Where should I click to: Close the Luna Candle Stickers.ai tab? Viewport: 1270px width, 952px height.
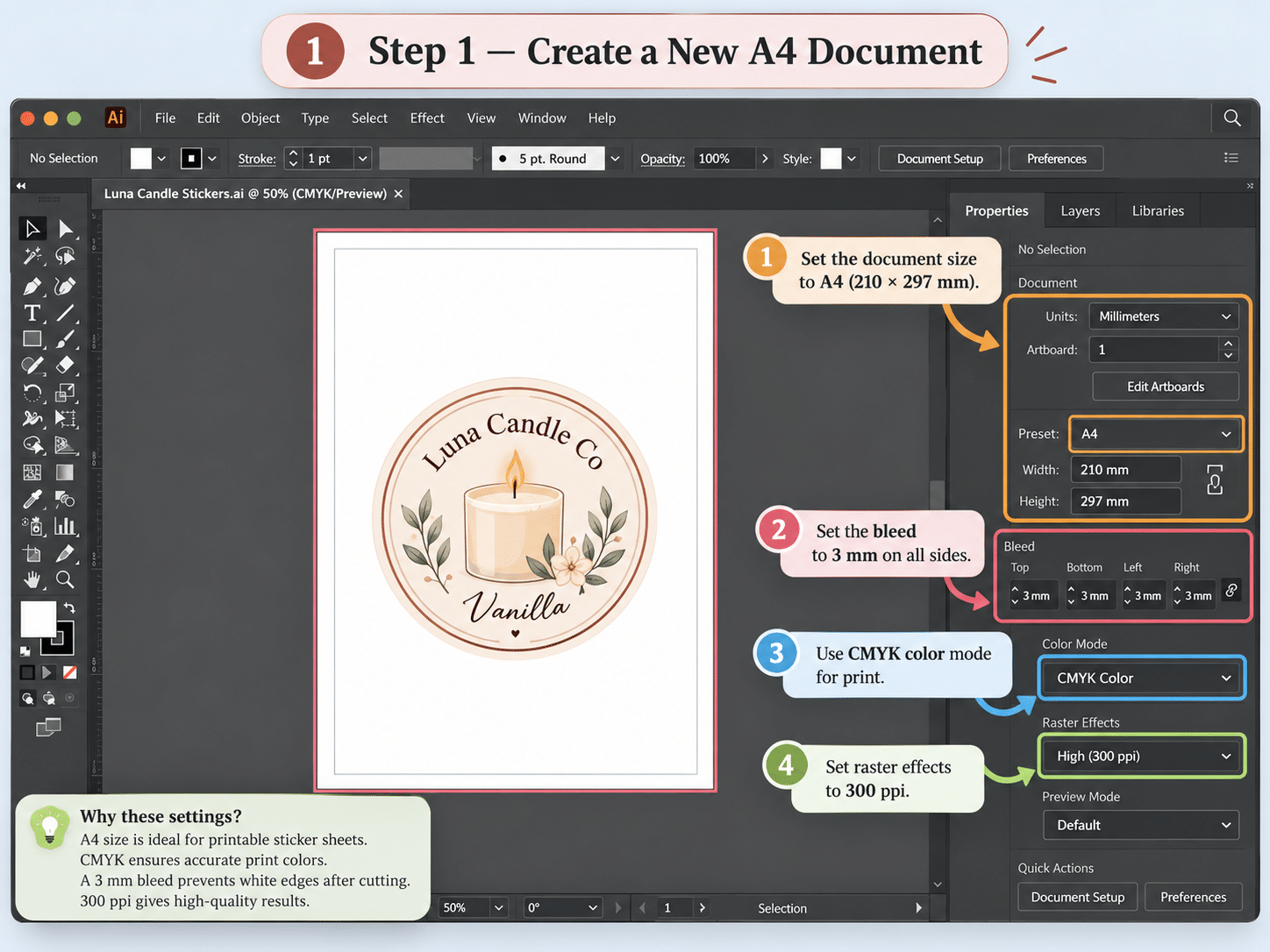click(398, 194)
